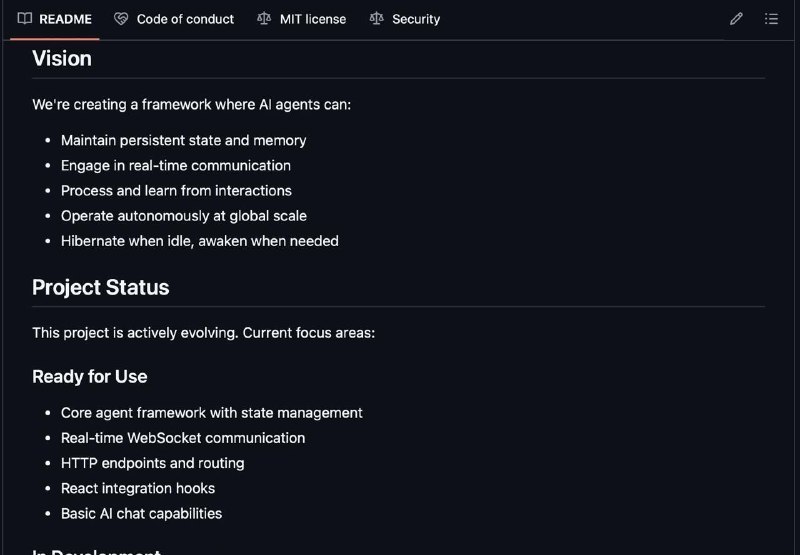Click the Vision heading

pyautogui.click(x=62, y=58)
